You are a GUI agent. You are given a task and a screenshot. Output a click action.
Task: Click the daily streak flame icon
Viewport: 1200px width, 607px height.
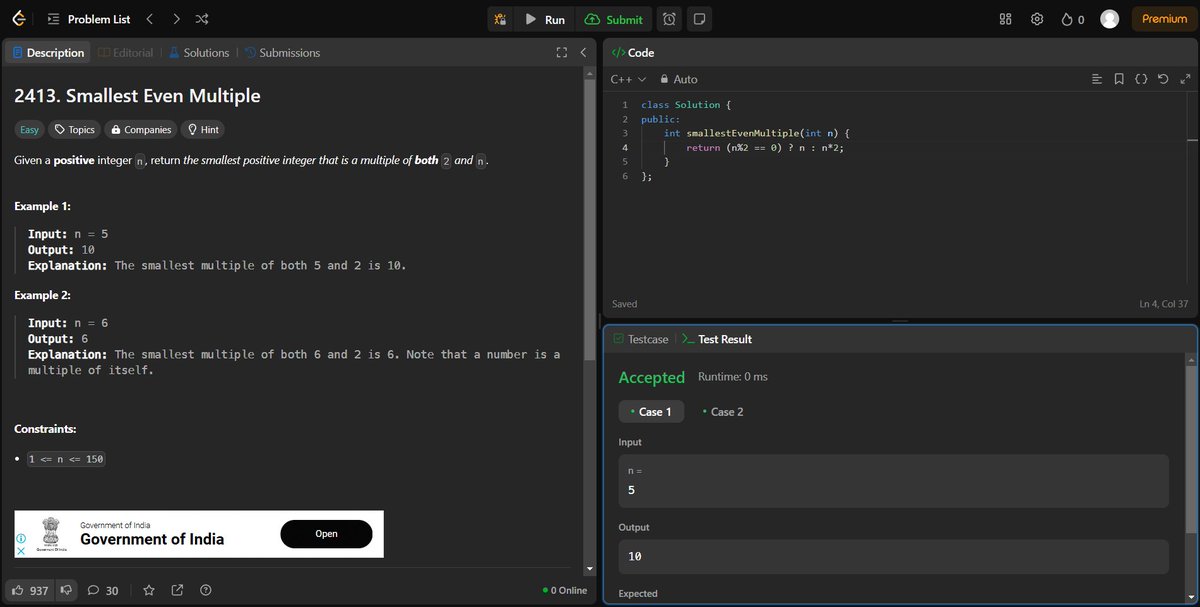point(1068,18)
